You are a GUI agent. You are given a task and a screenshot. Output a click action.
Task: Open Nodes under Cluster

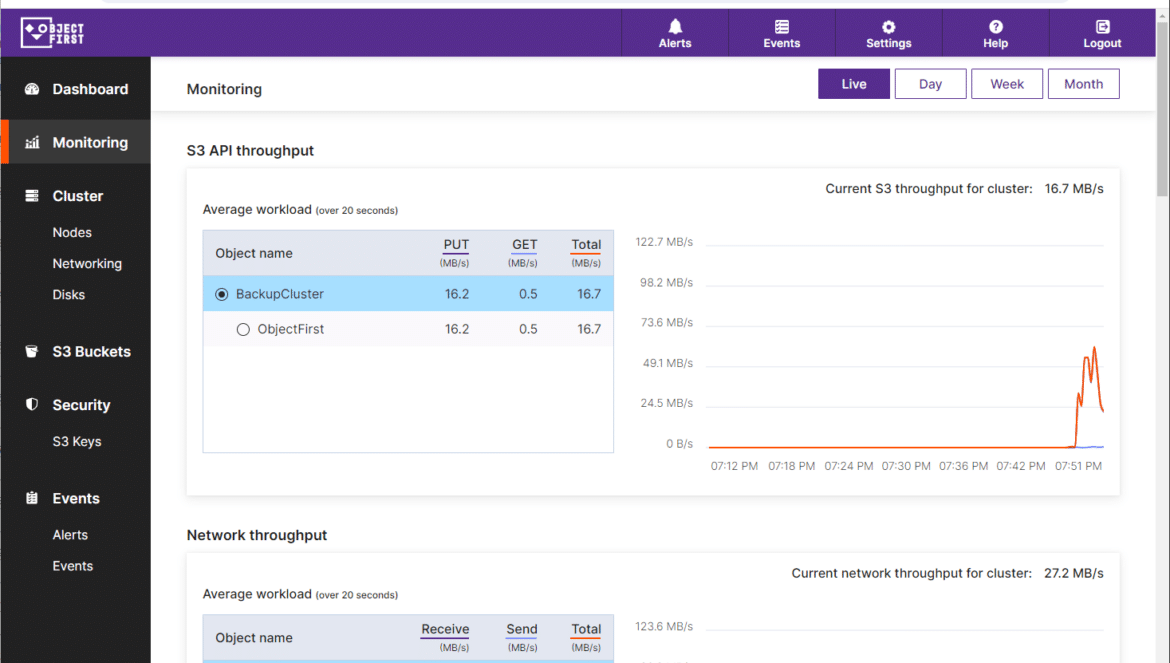[72, 233]
